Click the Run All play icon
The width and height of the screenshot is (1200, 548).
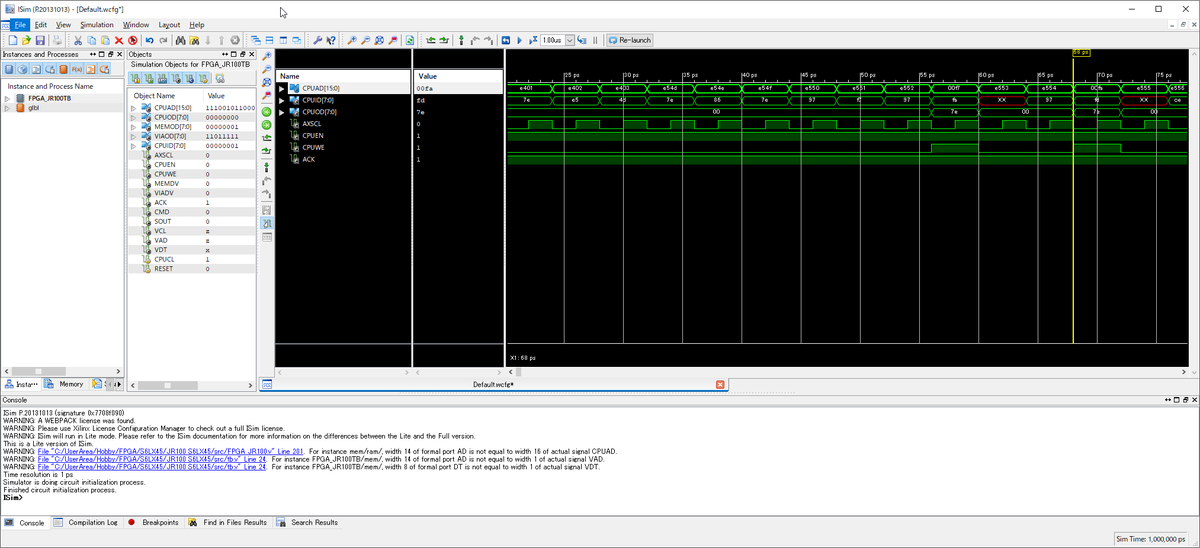tap(520, 40)
